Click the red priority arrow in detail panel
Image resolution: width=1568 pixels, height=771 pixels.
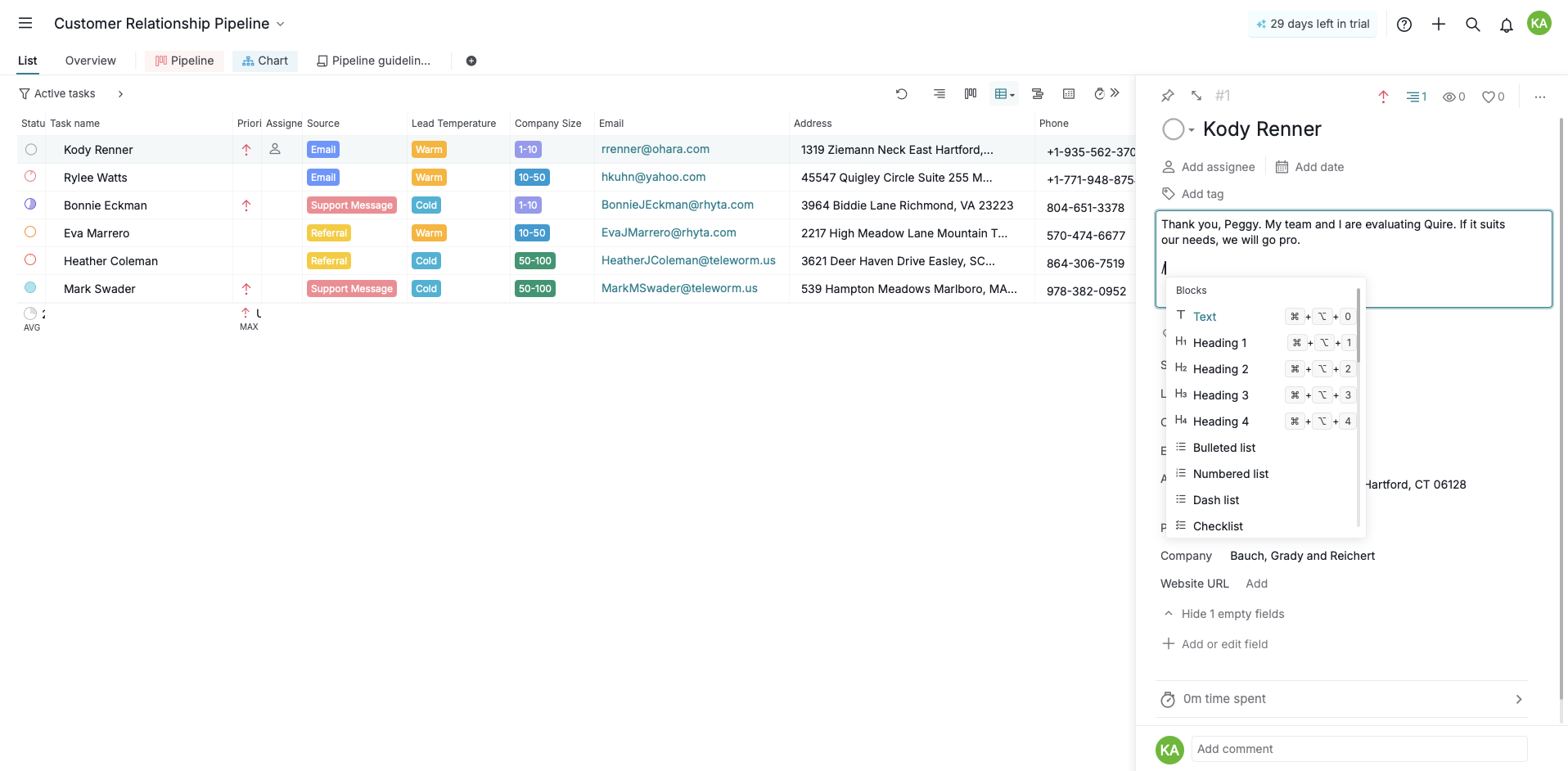pyautogui.click(x=1383, y=97)
